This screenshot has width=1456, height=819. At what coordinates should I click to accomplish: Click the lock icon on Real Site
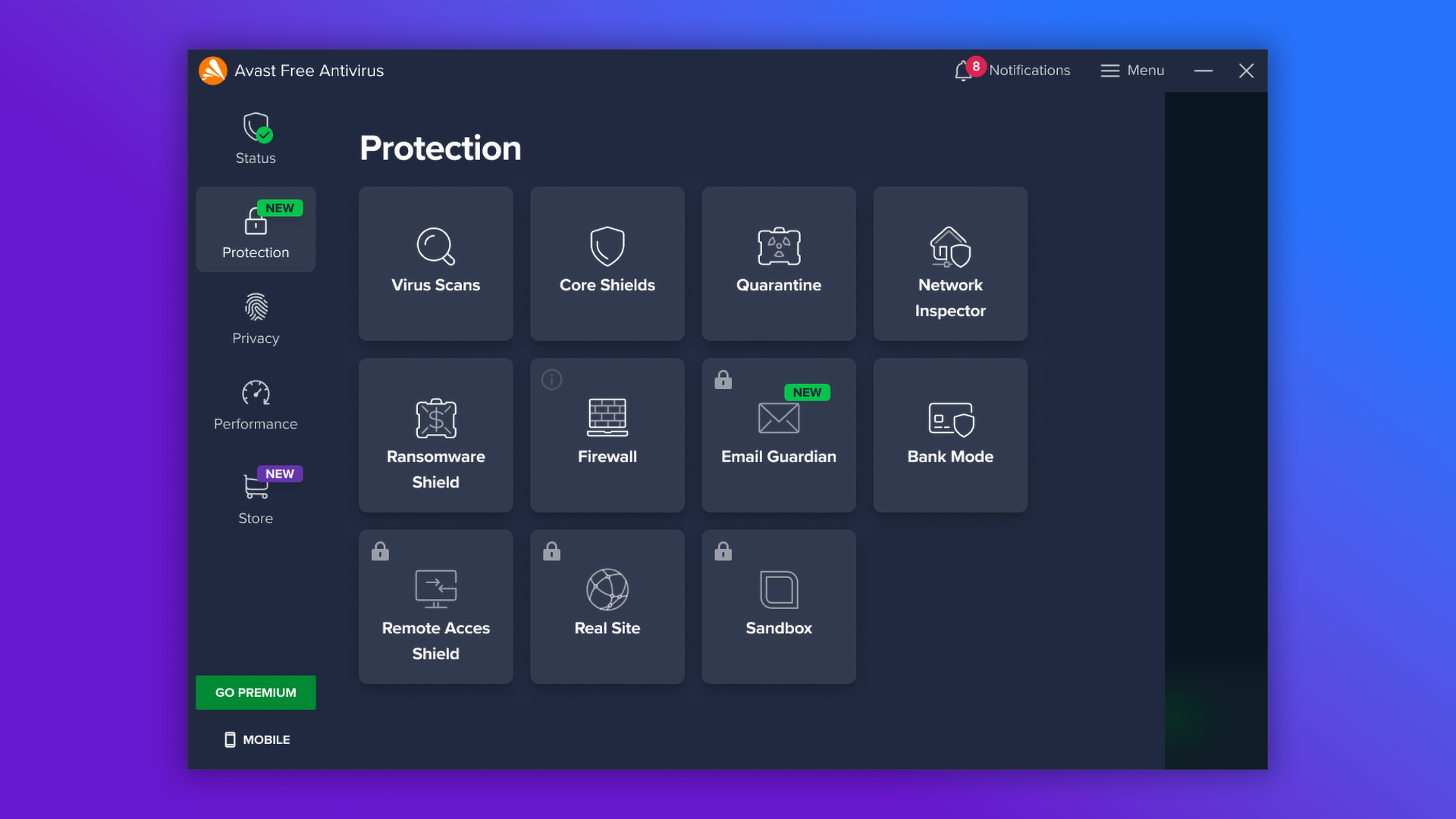[551, 551]
